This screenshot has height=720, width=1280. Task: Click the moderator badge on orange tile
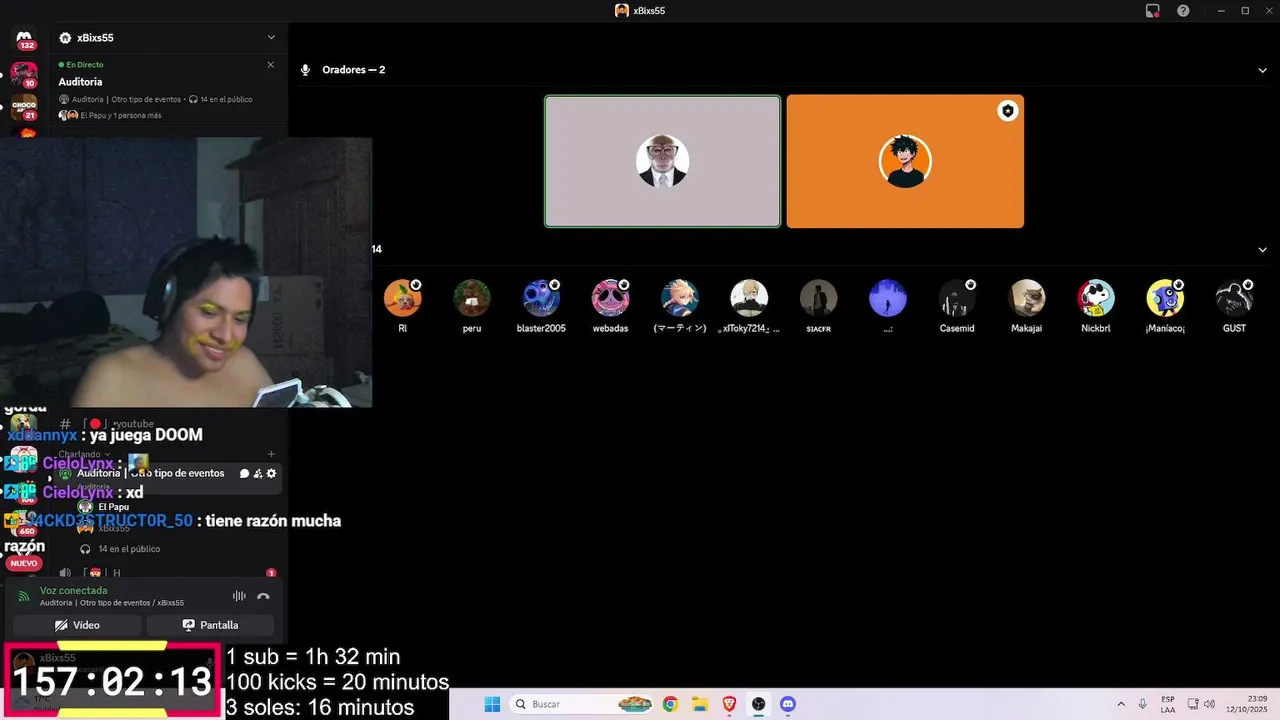1008,111
